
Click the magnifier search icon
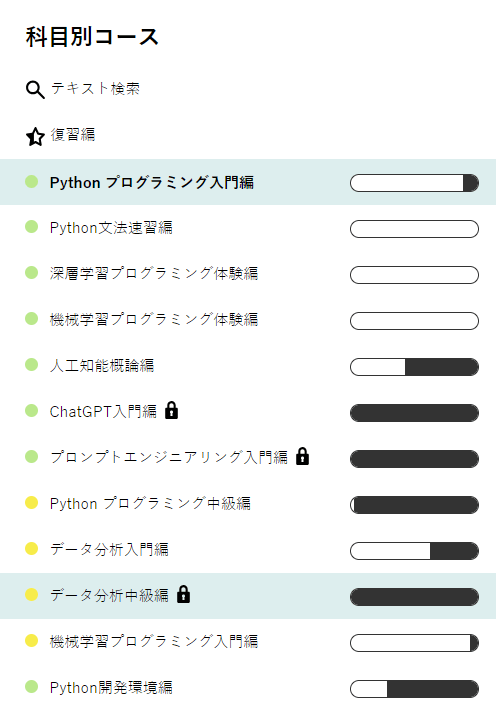click(x=35, y=89)
